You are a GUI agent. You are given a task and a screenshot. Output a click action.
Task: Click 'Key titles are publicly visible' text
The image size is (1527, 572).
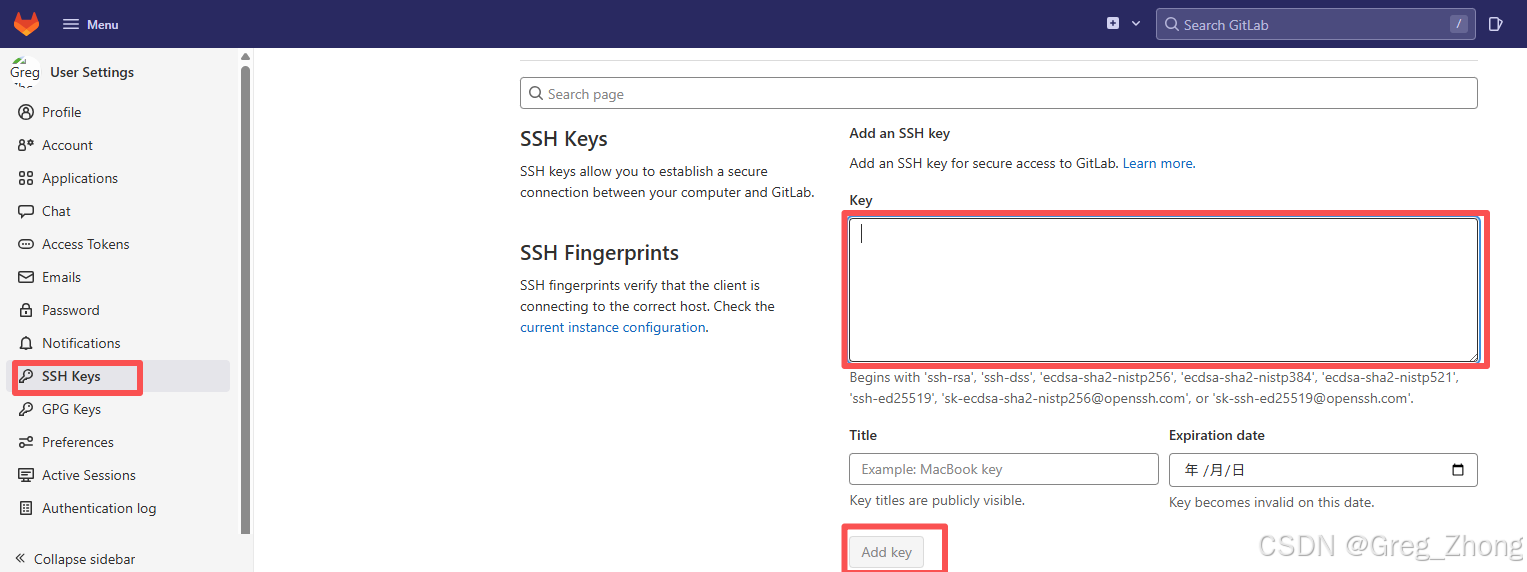(937, 500)
